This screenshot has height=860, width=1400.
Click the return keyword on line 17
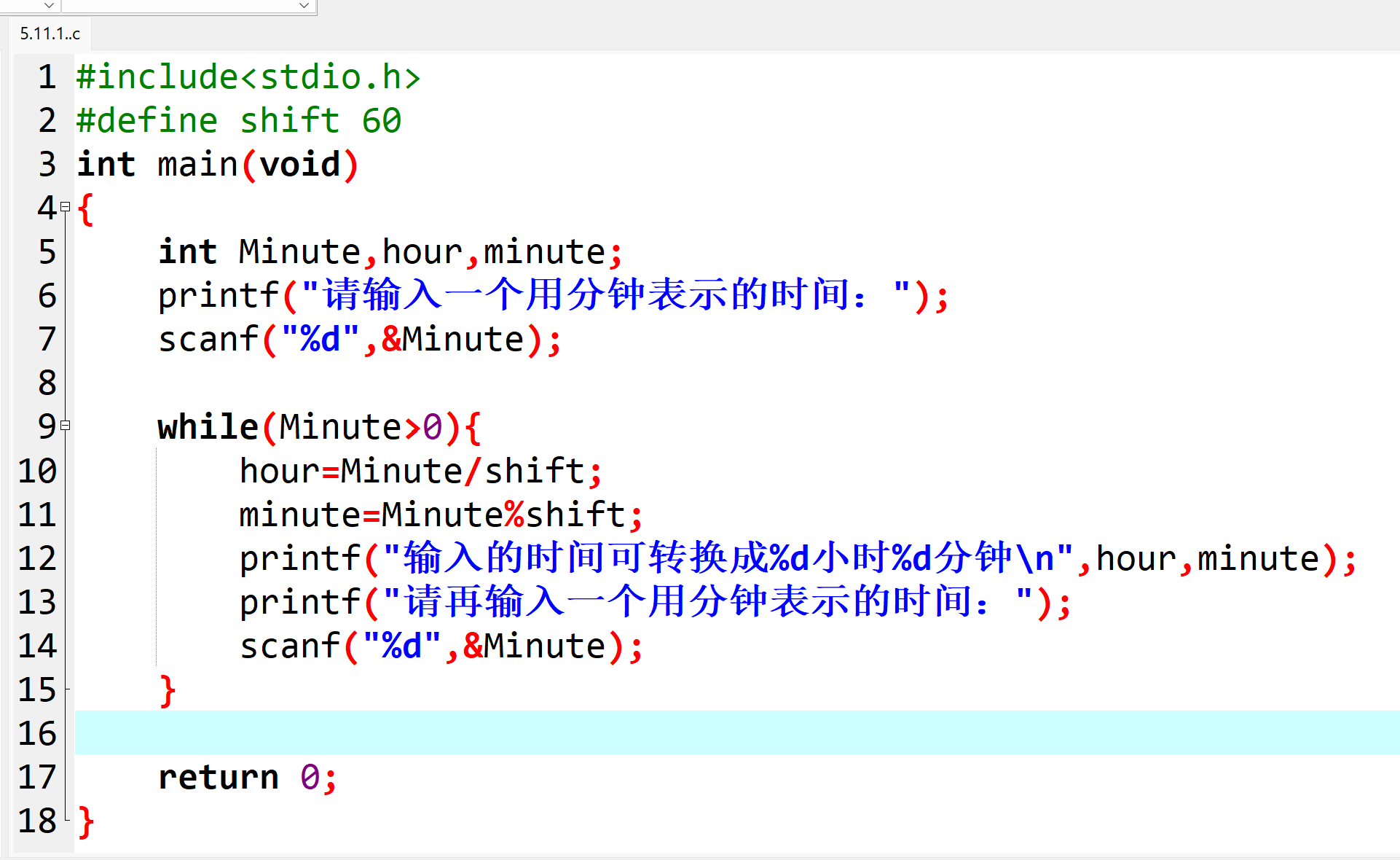(x=219, y=777)
